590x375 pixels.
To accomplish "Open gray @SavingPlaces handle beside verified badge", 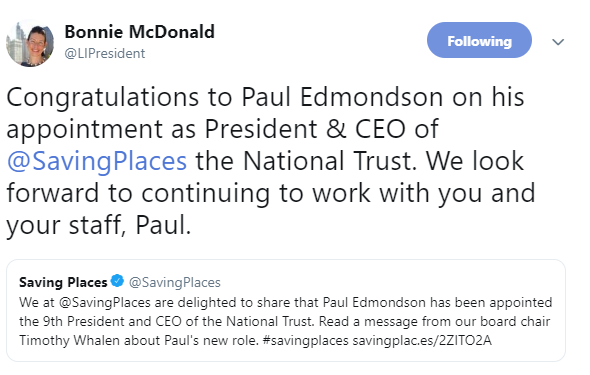I will 175,282.
